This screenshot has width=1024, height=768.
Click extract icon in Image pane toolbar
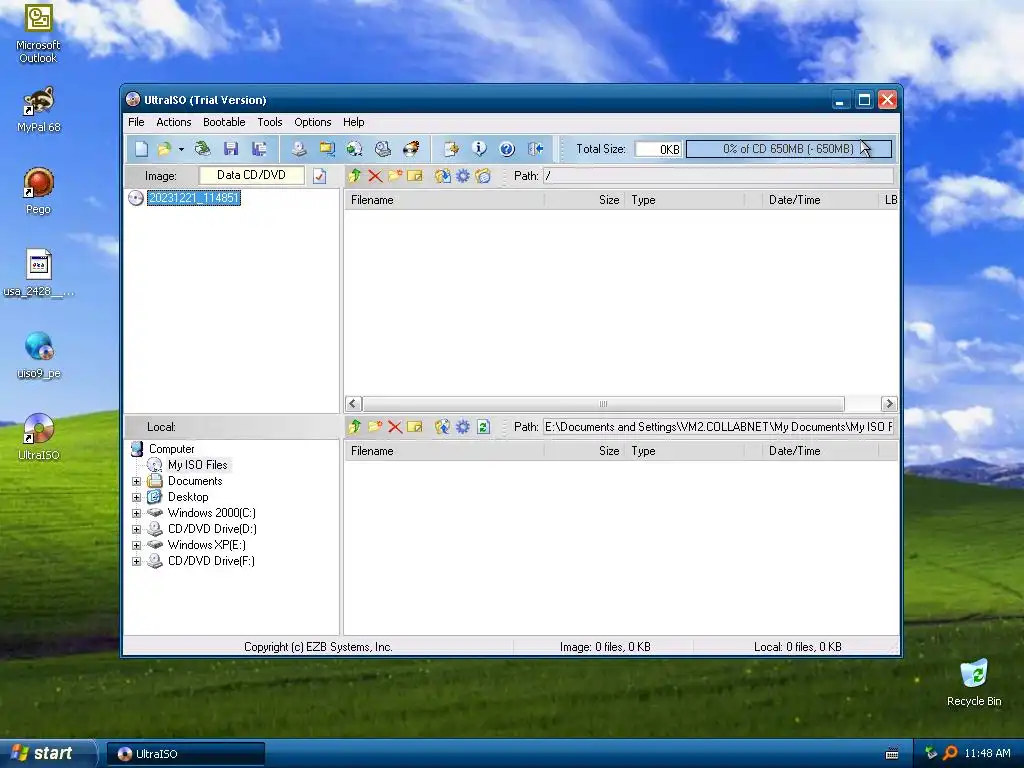[x=442, y=176]
